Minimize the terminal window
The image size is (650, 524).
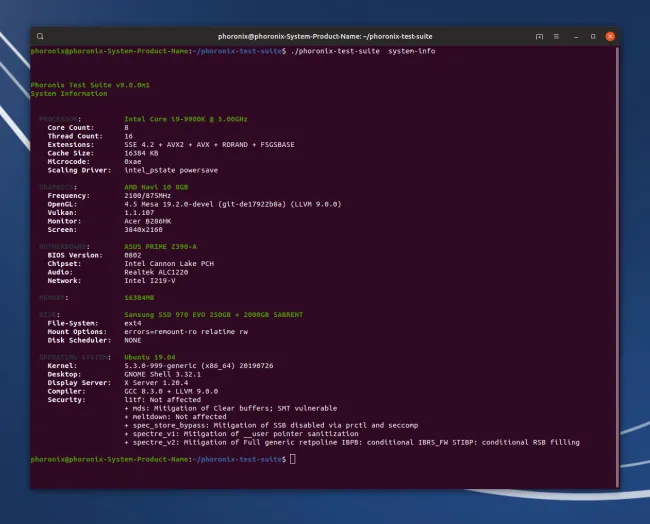[x=577, y=36]
